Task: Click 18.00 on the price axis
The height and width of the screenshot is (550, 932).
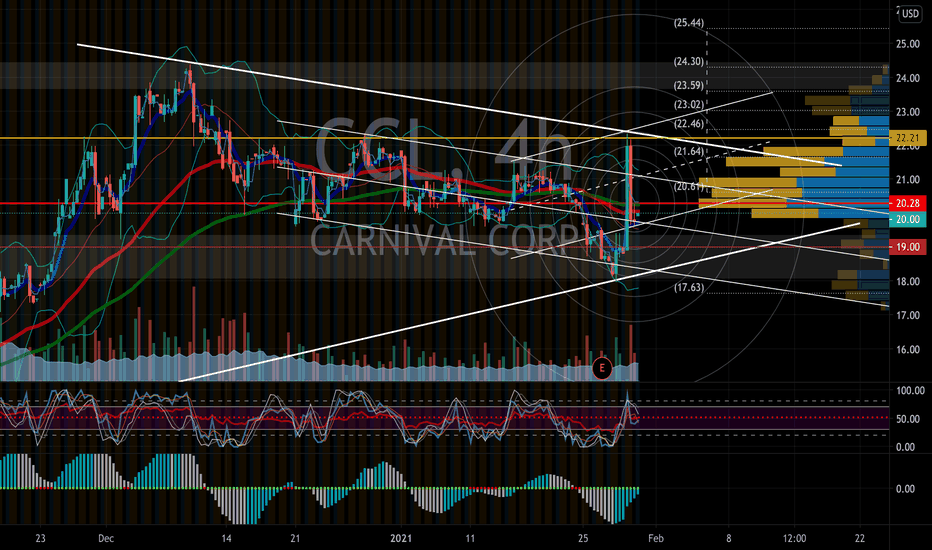Action: click(x=908, y=281)
